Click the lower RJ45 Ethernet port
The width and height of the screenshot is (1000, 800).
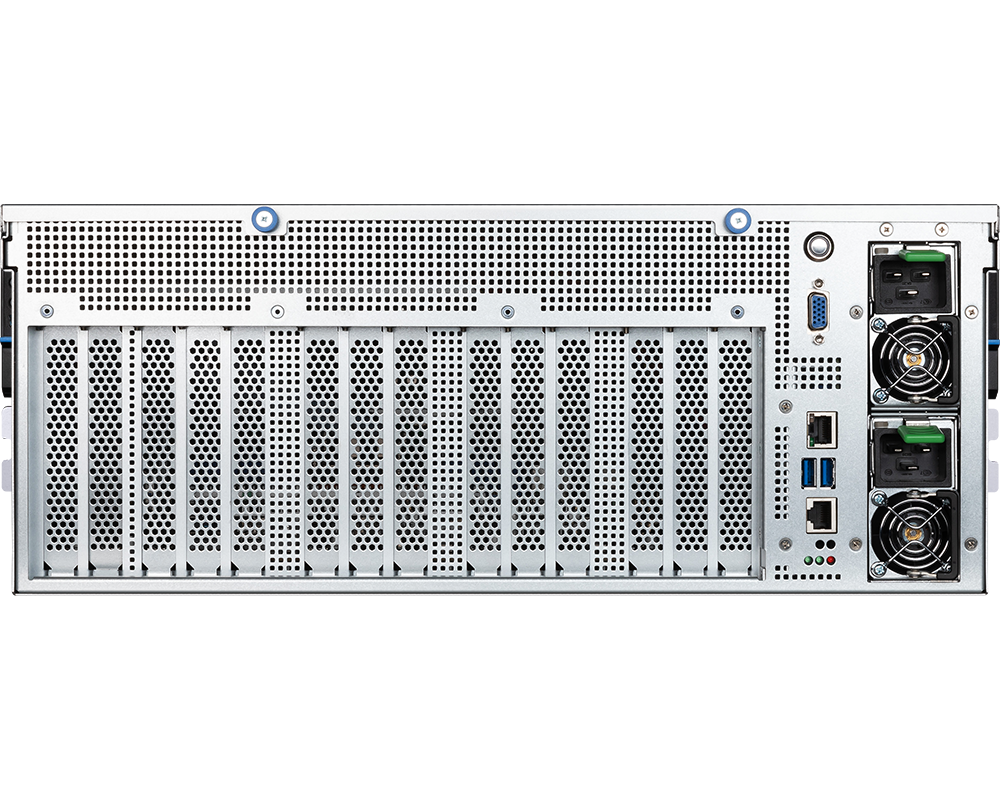pos(820,515)
